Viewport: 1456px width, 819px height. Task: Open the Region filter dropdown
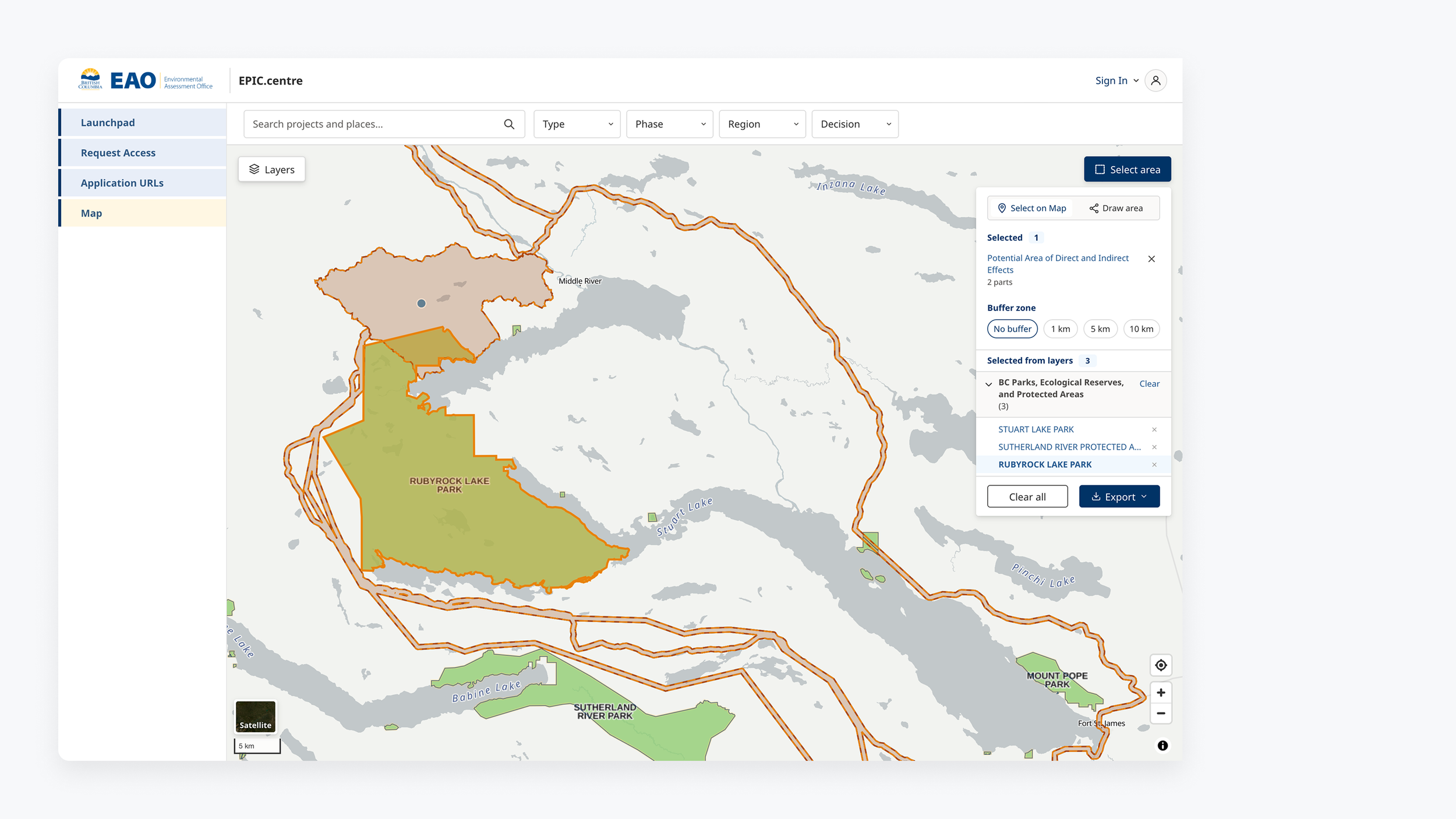pos(762,124)
